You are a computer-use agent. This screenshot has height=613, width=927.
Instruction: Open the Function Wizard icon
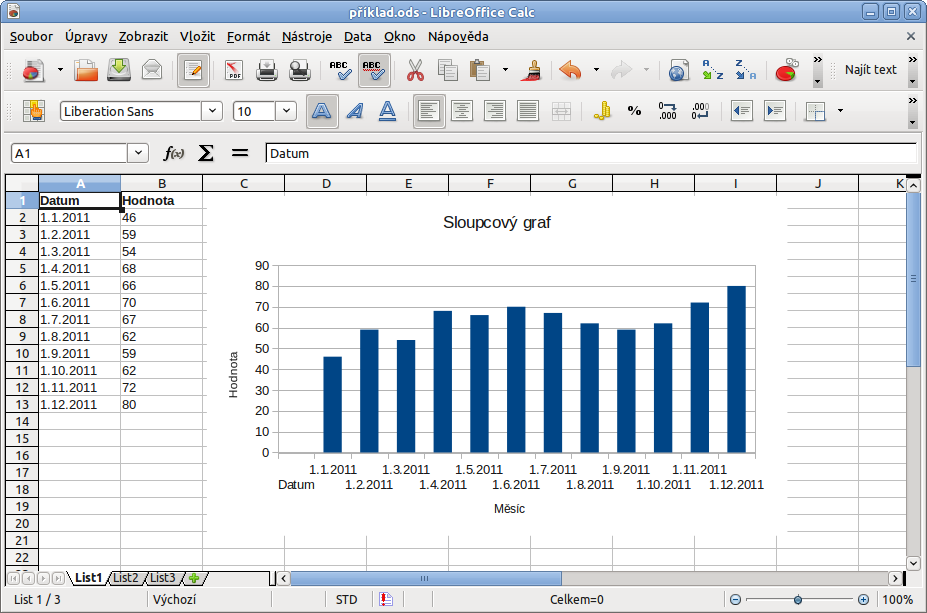pos(174,154)
